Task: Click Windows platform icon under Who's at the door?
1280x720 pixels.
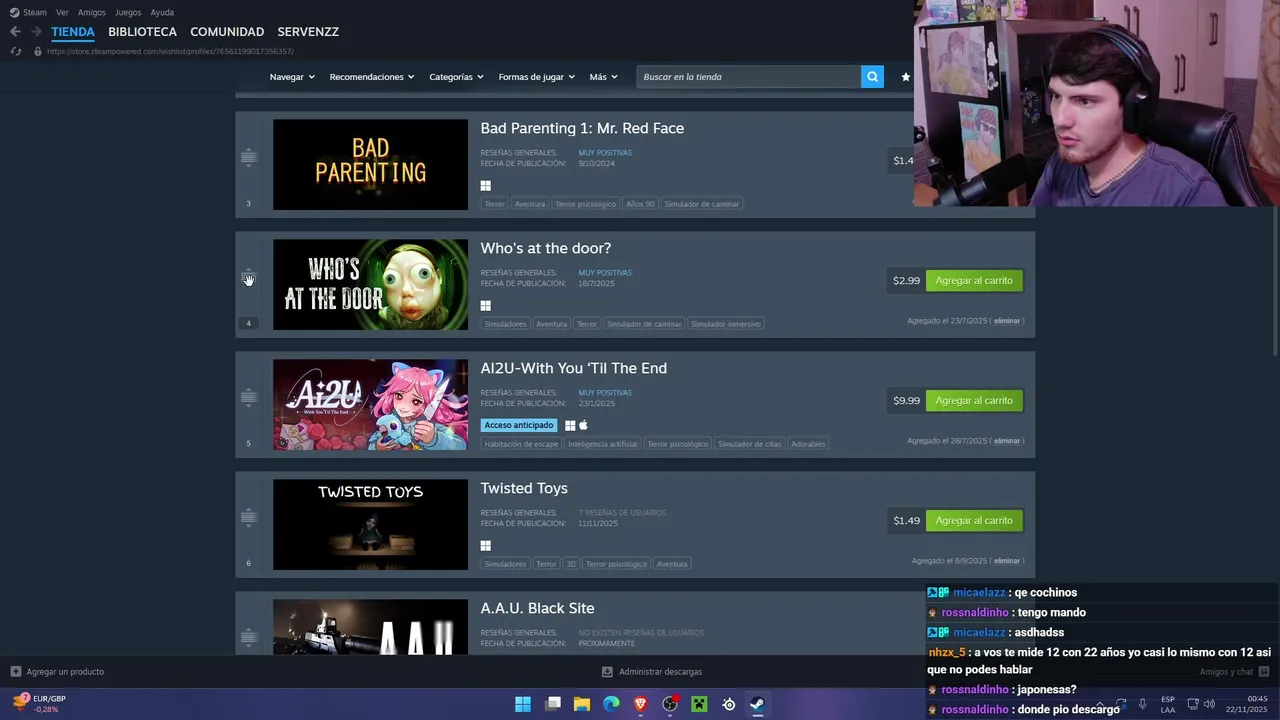Action: (485, 306)
